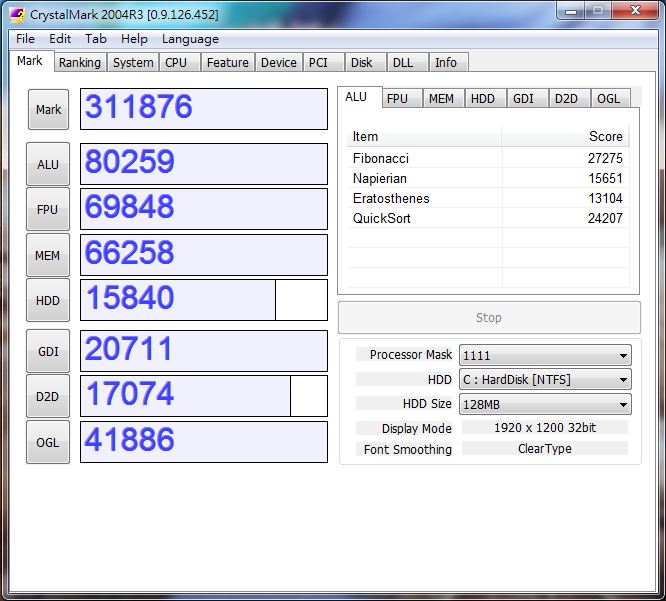Viewport: 666px width, 601px height.
Task: Switch to the Info tab
Action: tap(449, 62)
